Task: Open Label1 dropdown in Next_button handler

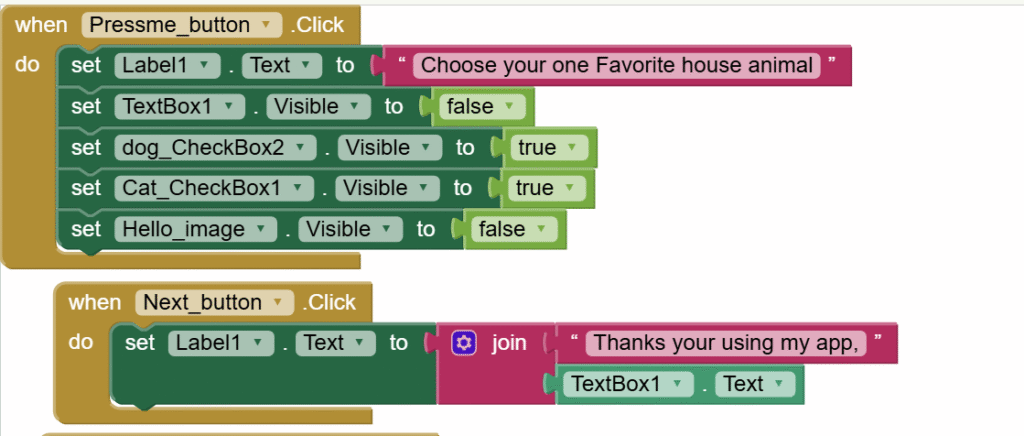Action: tap(221, 343)
